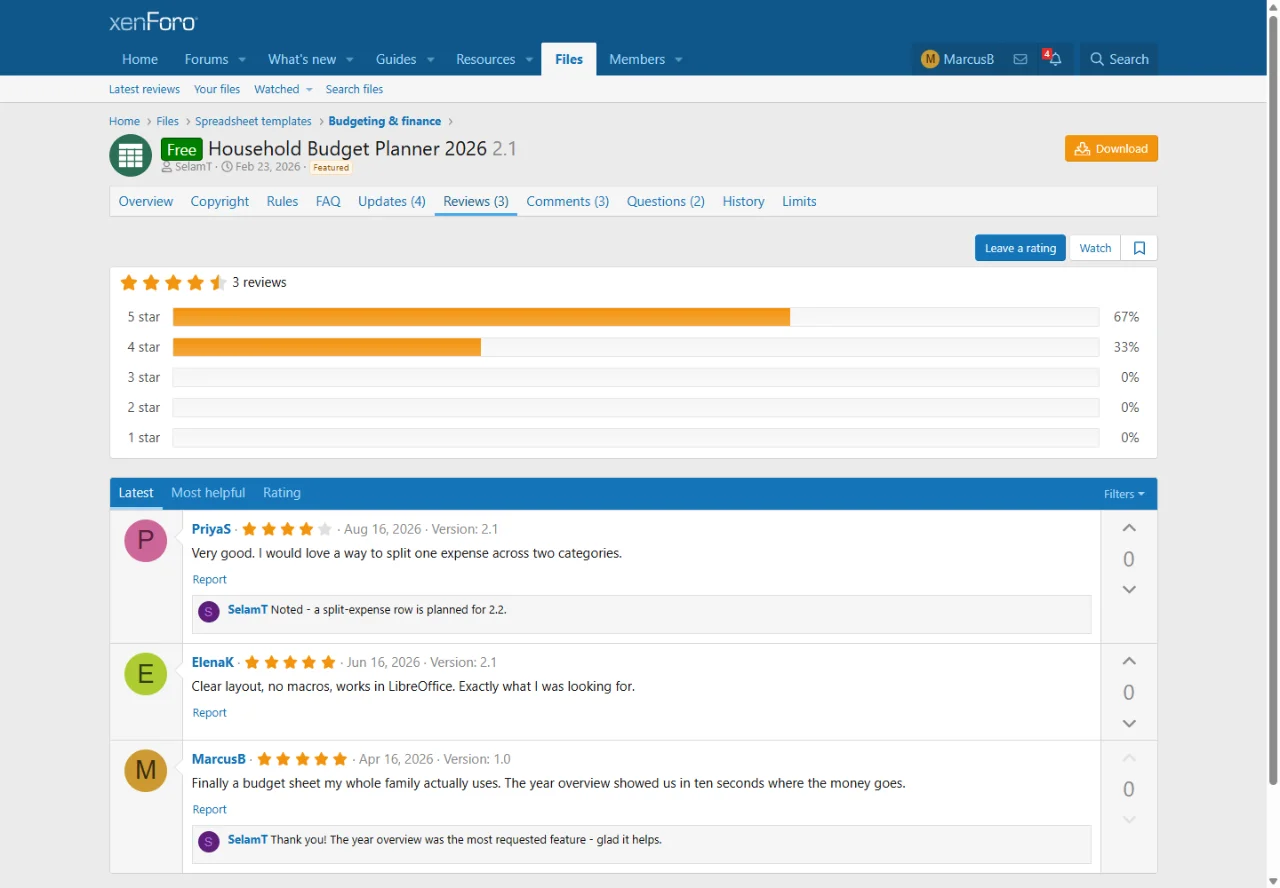Downvote PriyaS's review

1129,590
